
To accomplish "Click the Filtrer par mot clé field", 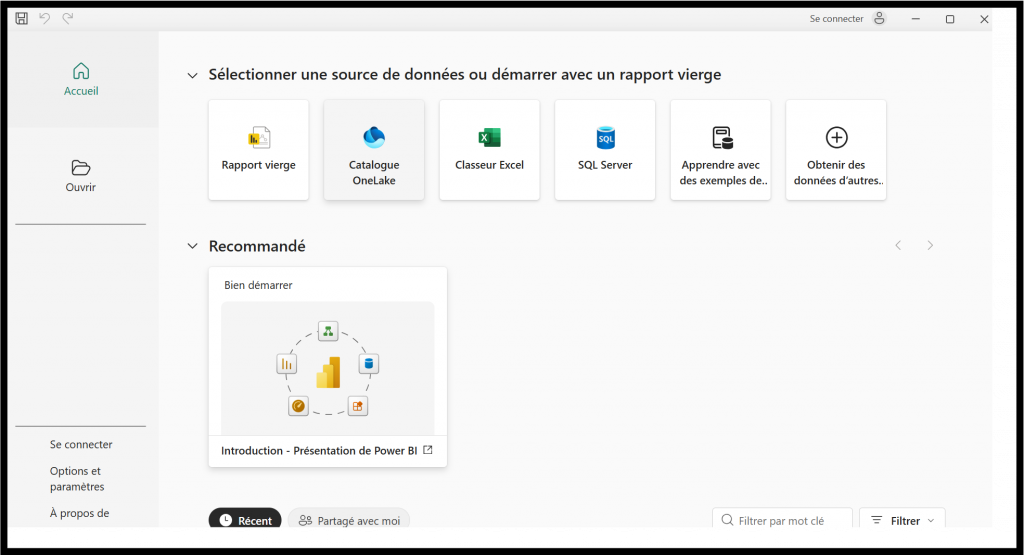I will coord(782,520).
